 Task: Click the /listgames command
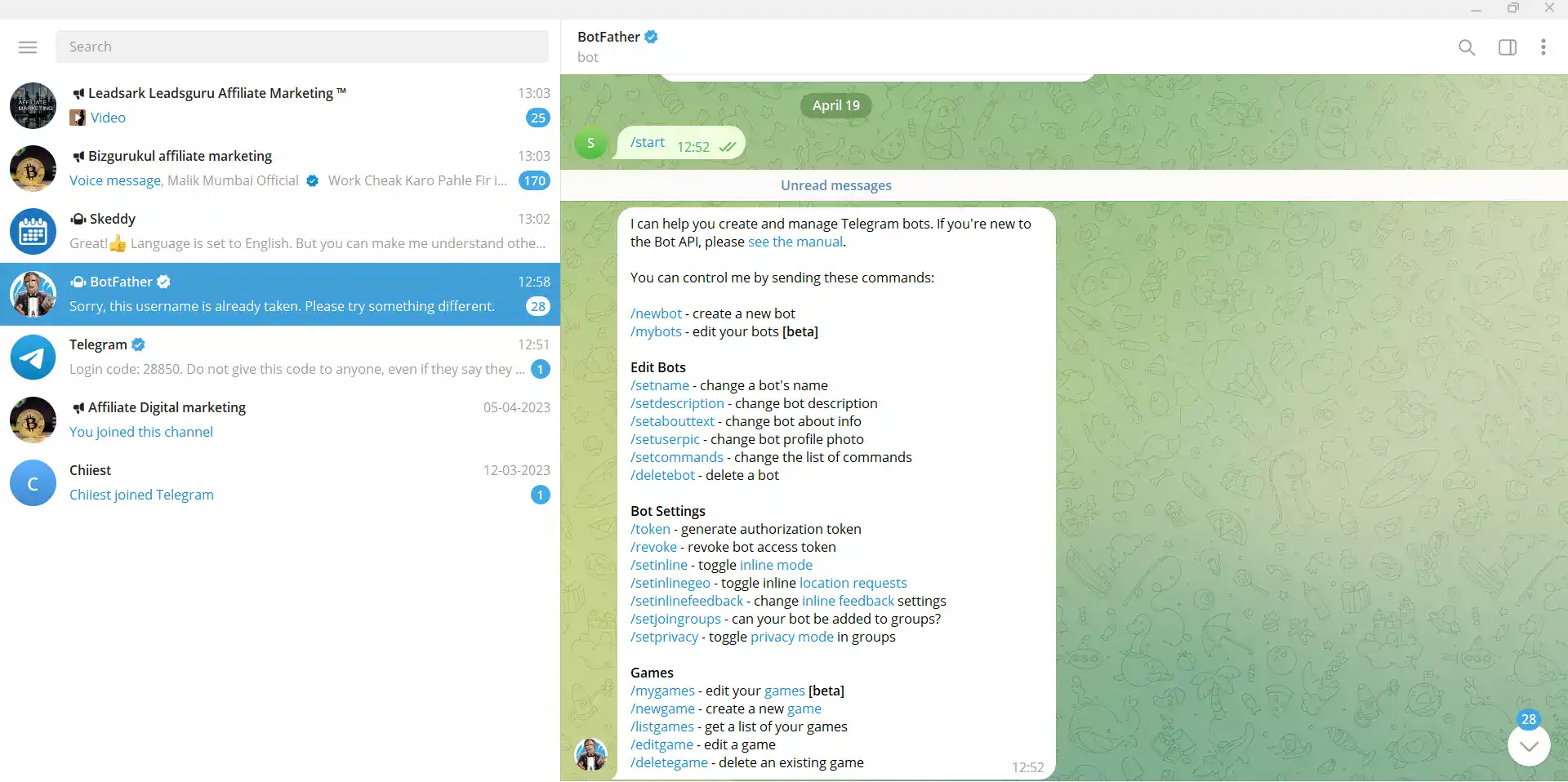pos(661,726)
